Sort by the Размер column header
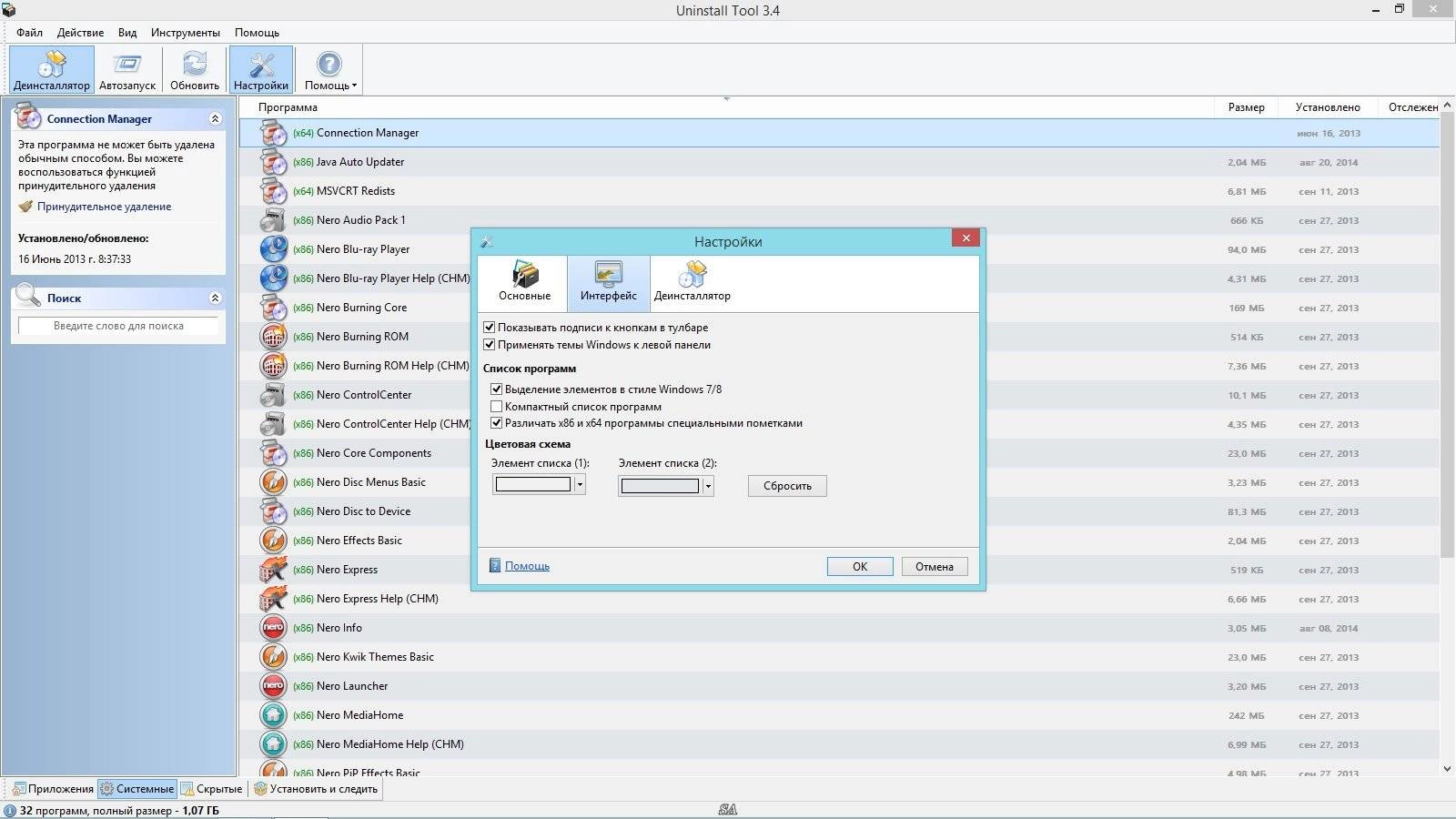This screenshot has height=819, width=1456. click(1246, 107)
